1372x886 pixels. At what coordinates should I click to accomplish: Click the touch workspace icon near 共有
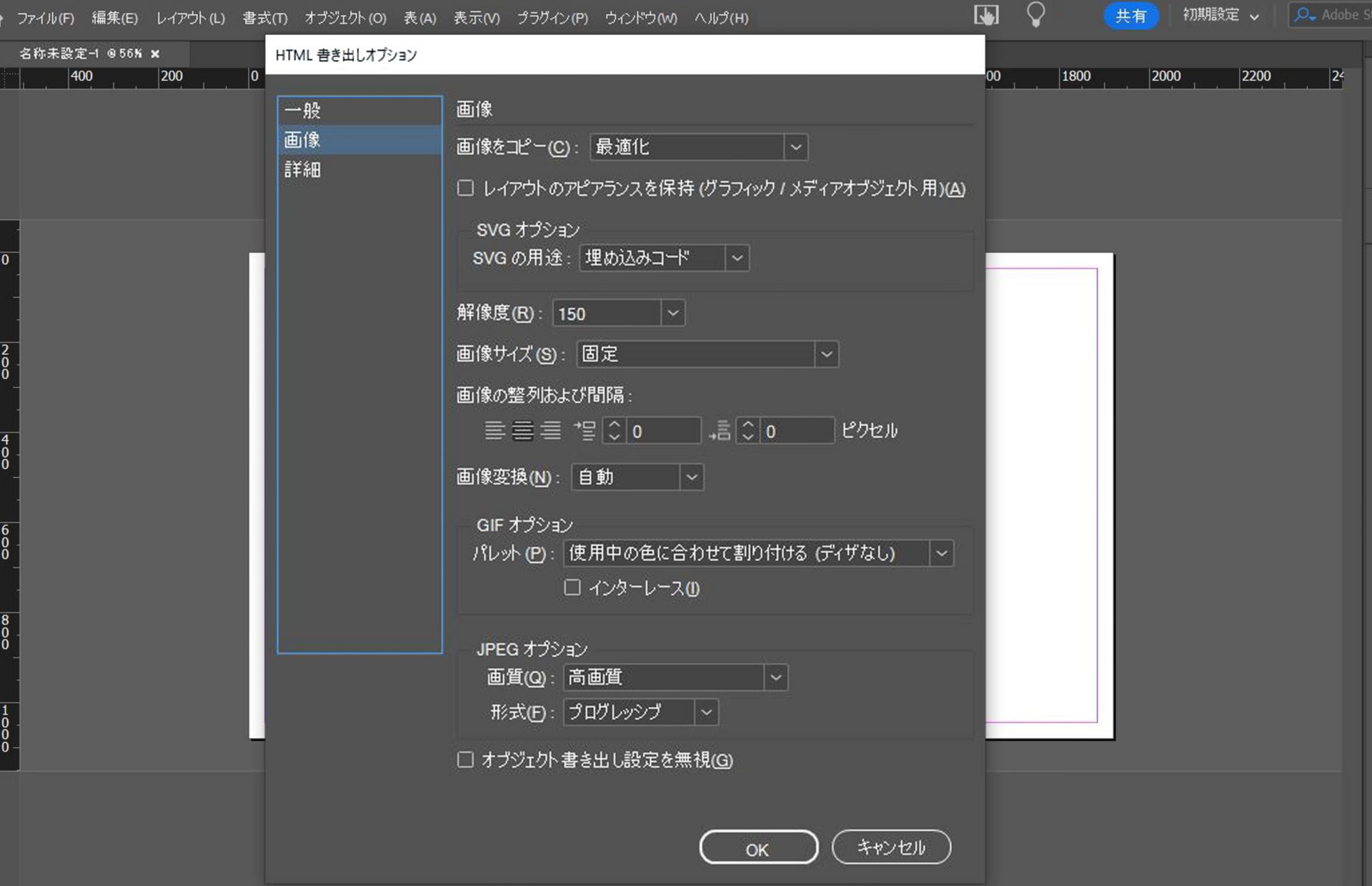coord(985,14)
